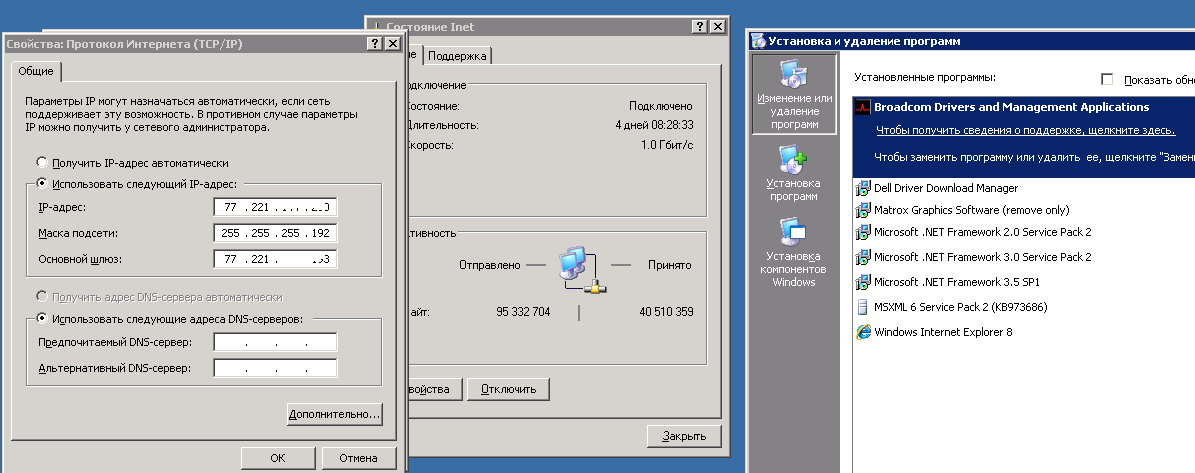Click the 'Дополнительно...' button

tap(335, 414)
